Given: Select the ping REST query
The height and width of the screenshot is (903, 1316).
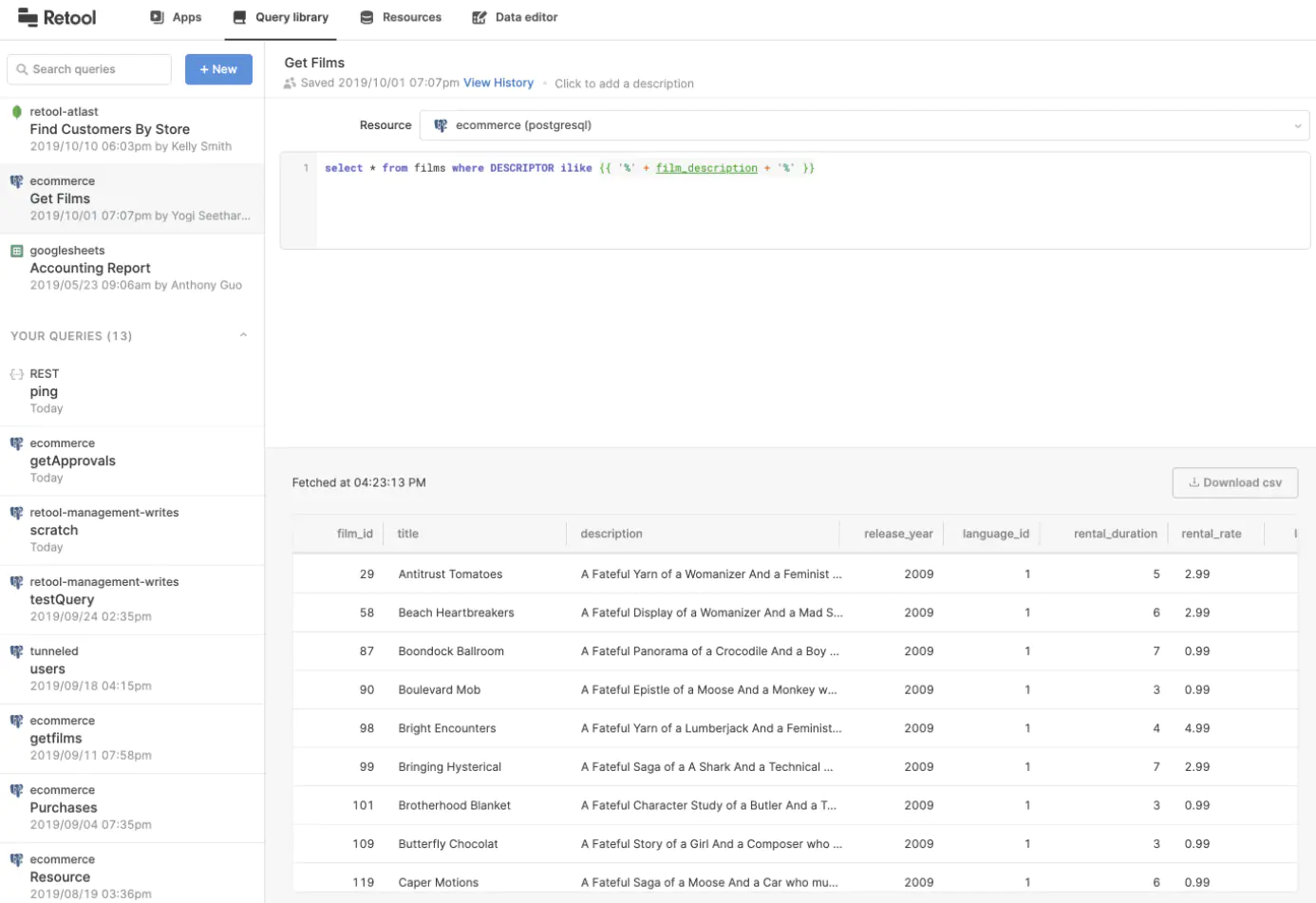Looking at the screenshot, I should [x=132, y=391].
